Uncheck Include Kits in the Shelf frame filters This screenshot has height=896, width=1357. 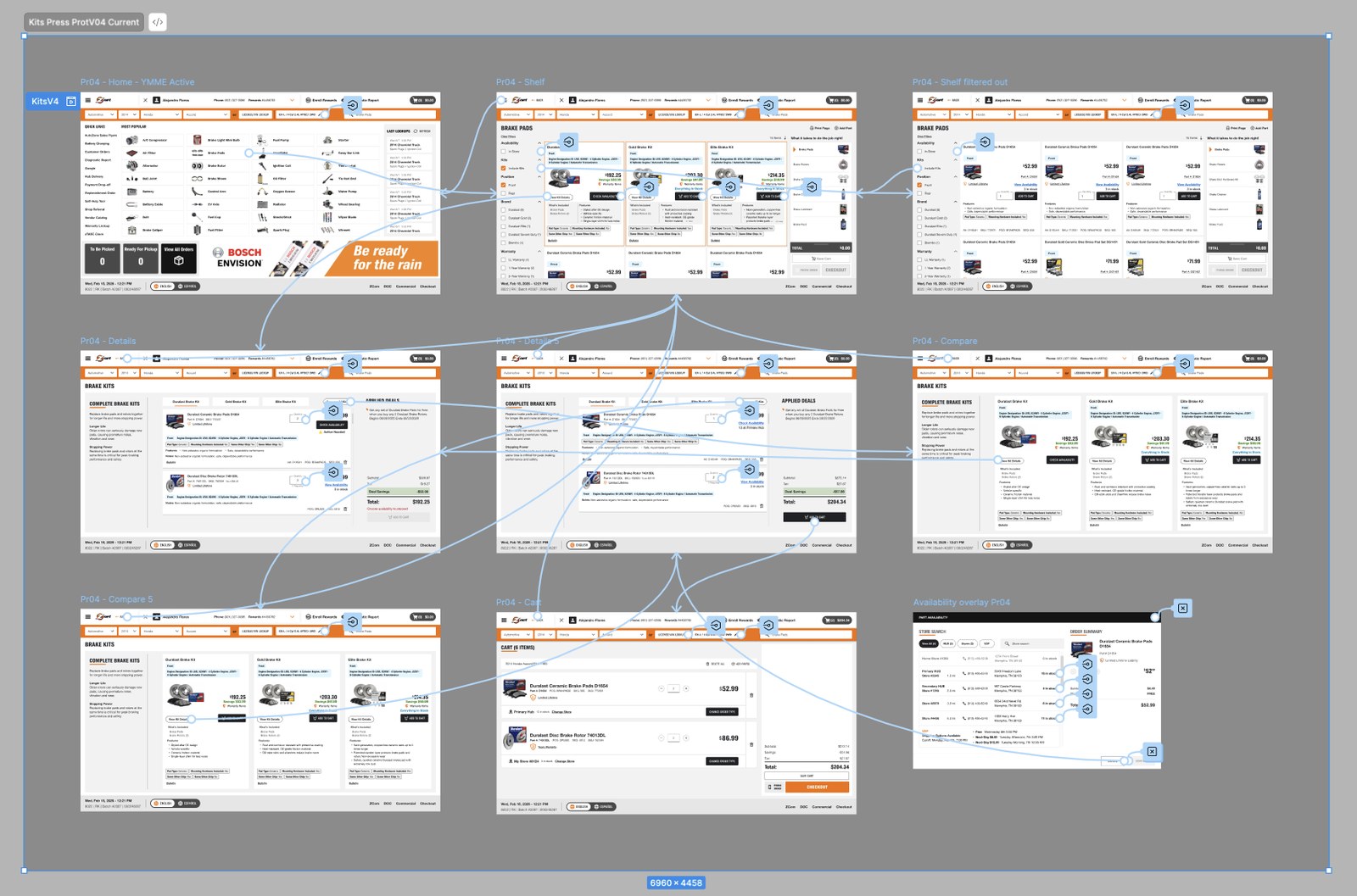tap(503, 168)
